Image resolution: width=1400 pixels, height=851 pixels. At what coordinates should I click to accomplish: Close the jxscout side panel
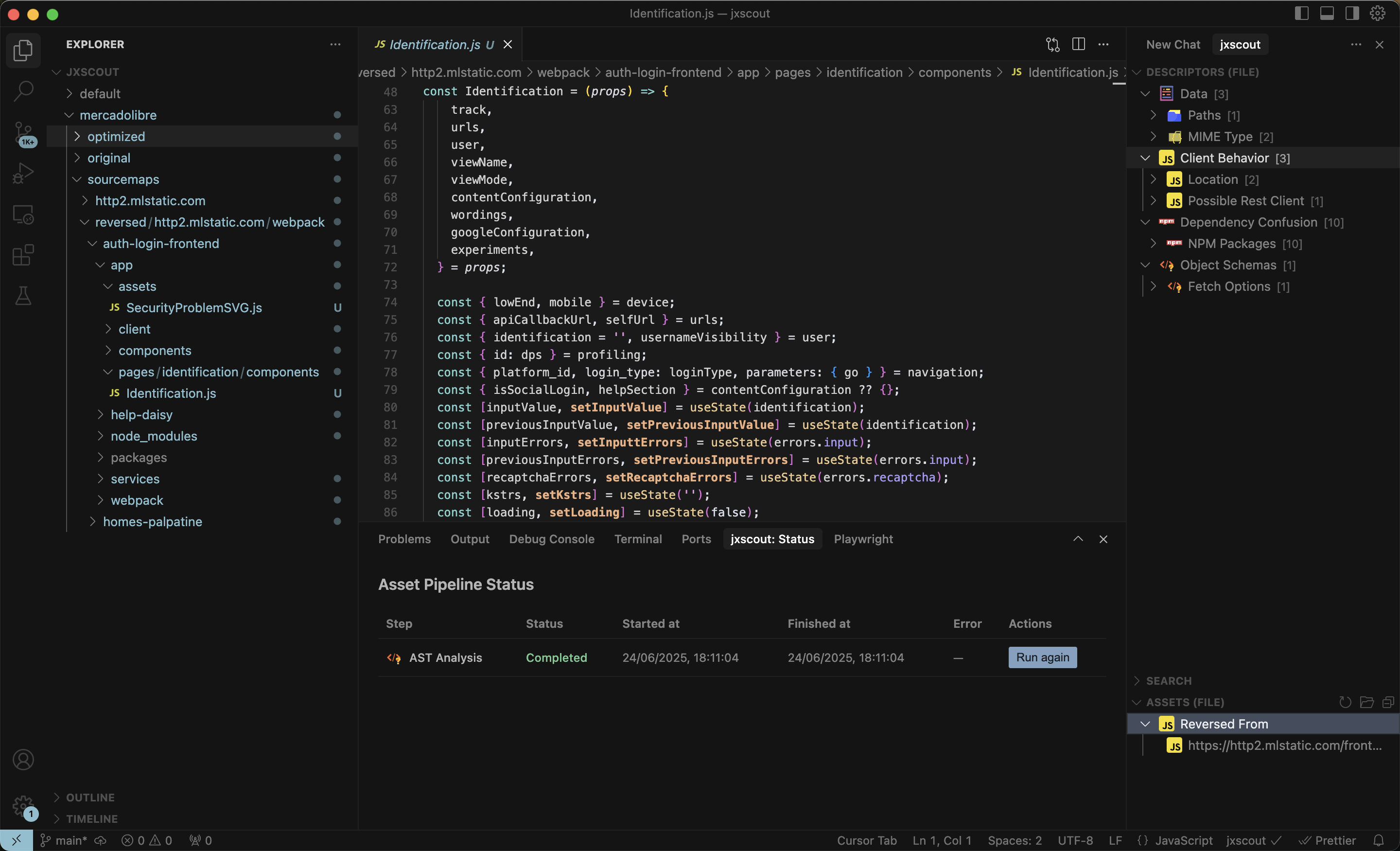point(1380,44)
